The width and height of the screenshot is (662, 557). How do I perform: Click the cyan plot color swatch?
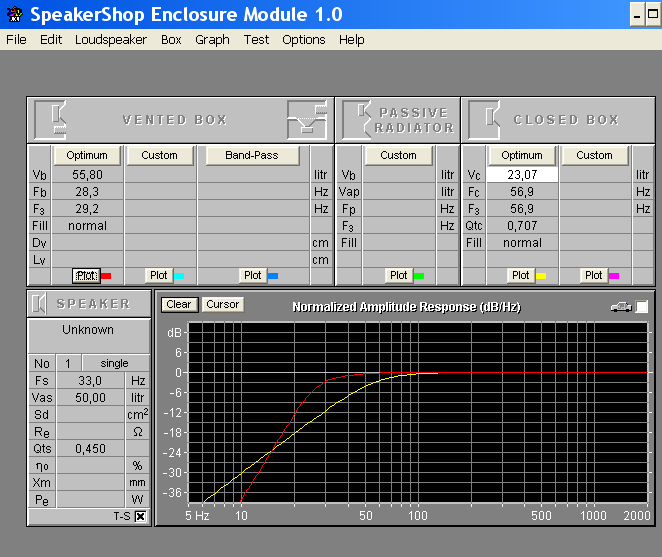(179, 276)
